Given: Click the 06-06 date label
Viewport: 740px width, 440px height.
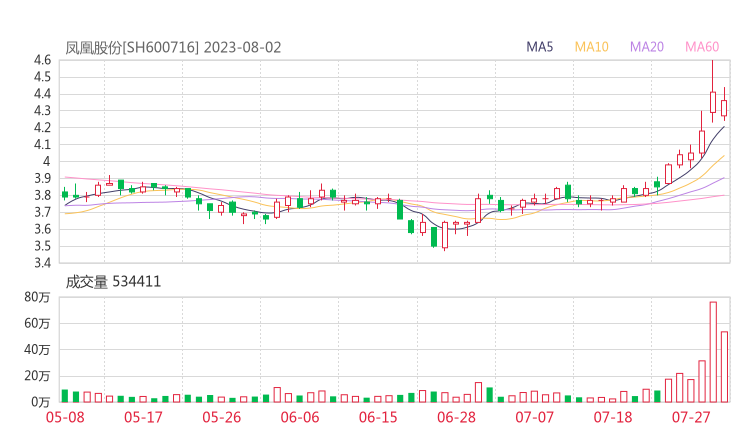Looking at the screenshot, I should [x=300, y=417].
